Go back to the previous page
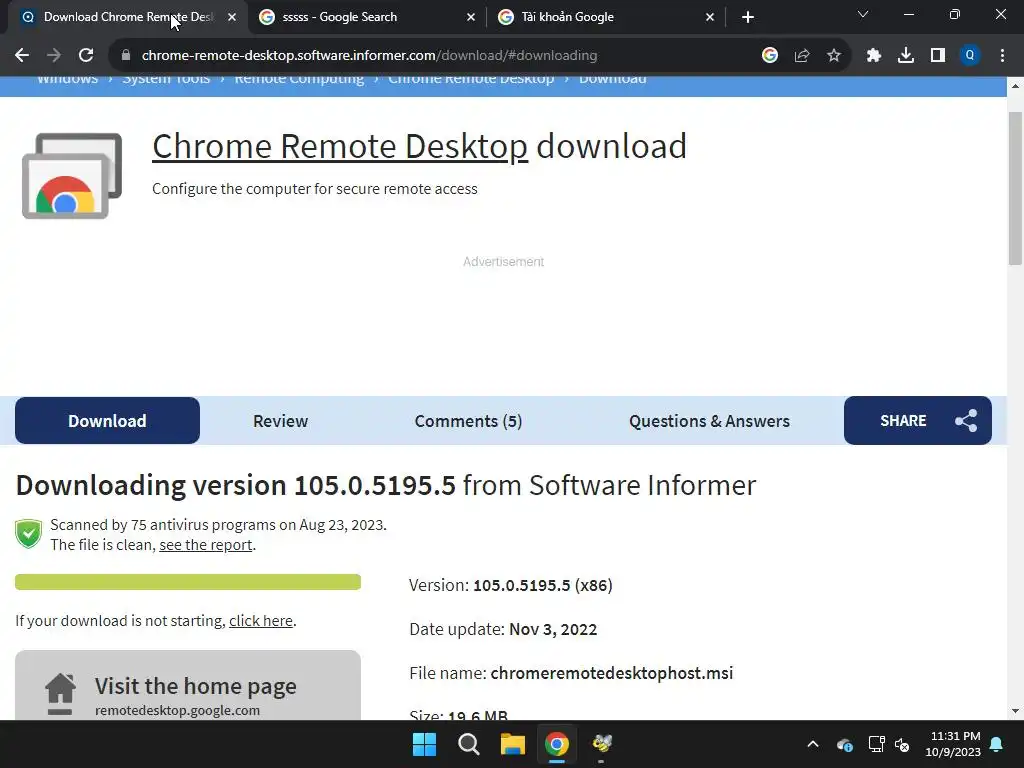 point(22,56)
